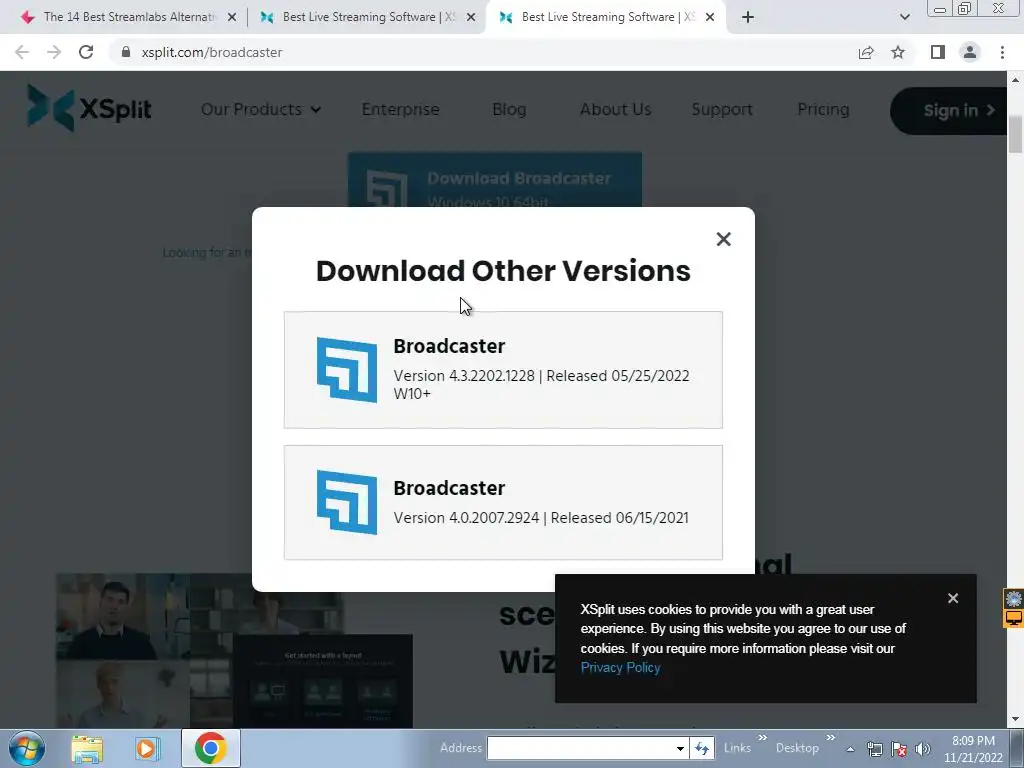Switch to The 14 Best Streamlabs Alternatives tab
Viewport: 1024px width, 768px height.
click(129, 17)
